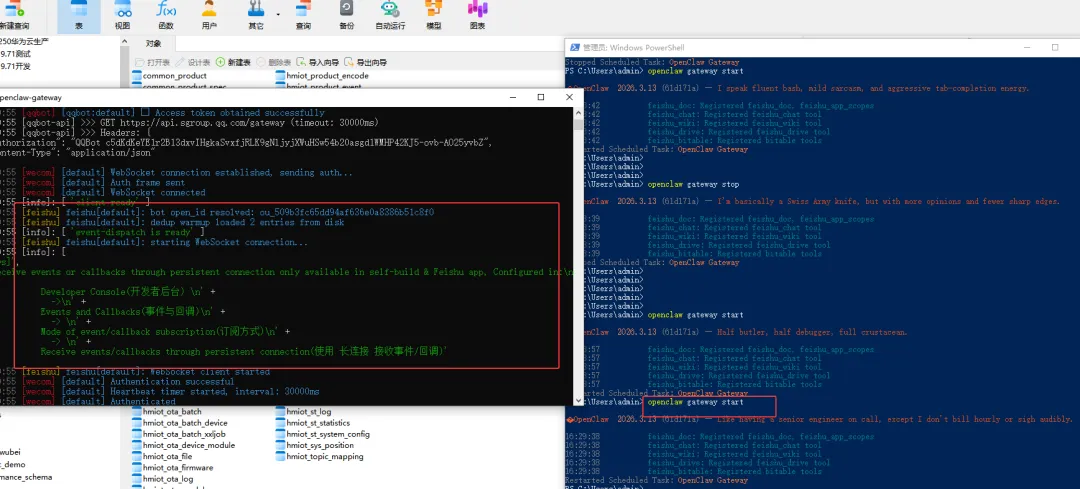Click the 新建表 (New Table) button
The height and width of the screenshot is (489, 1080).
[x=233, y=62]
